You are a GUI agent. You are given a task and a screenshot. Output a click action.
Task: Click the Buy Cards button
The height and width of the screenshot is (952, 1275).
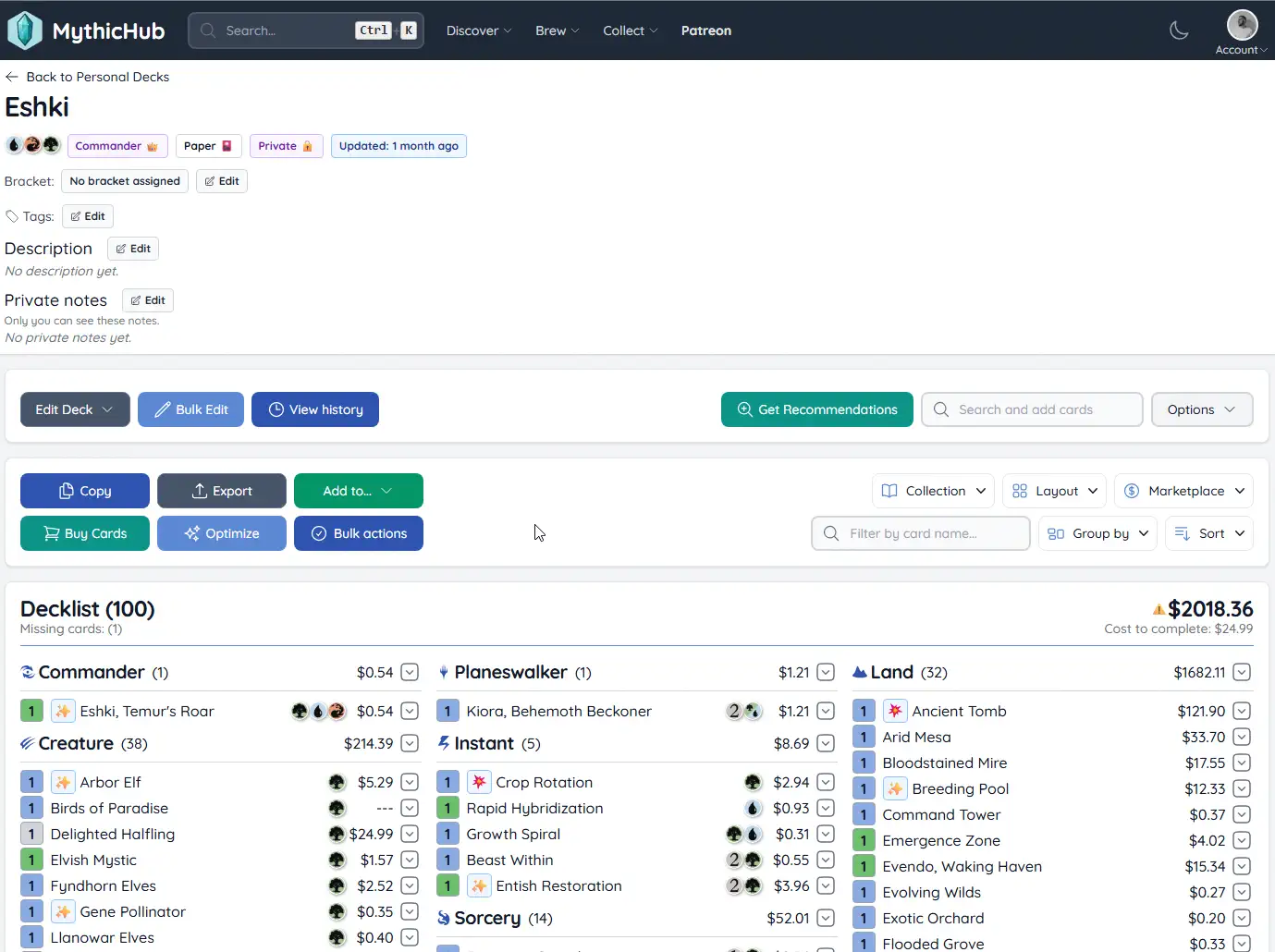[85, 533]
